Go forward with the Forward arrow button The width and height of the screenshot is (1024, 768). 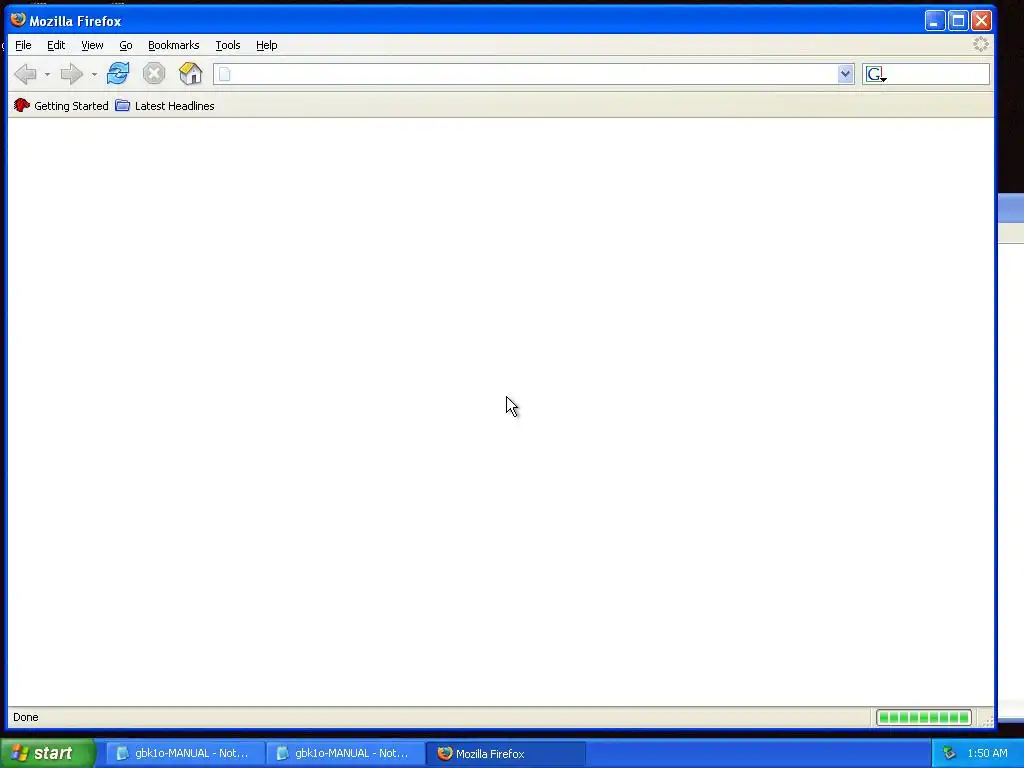coord(71,74)
